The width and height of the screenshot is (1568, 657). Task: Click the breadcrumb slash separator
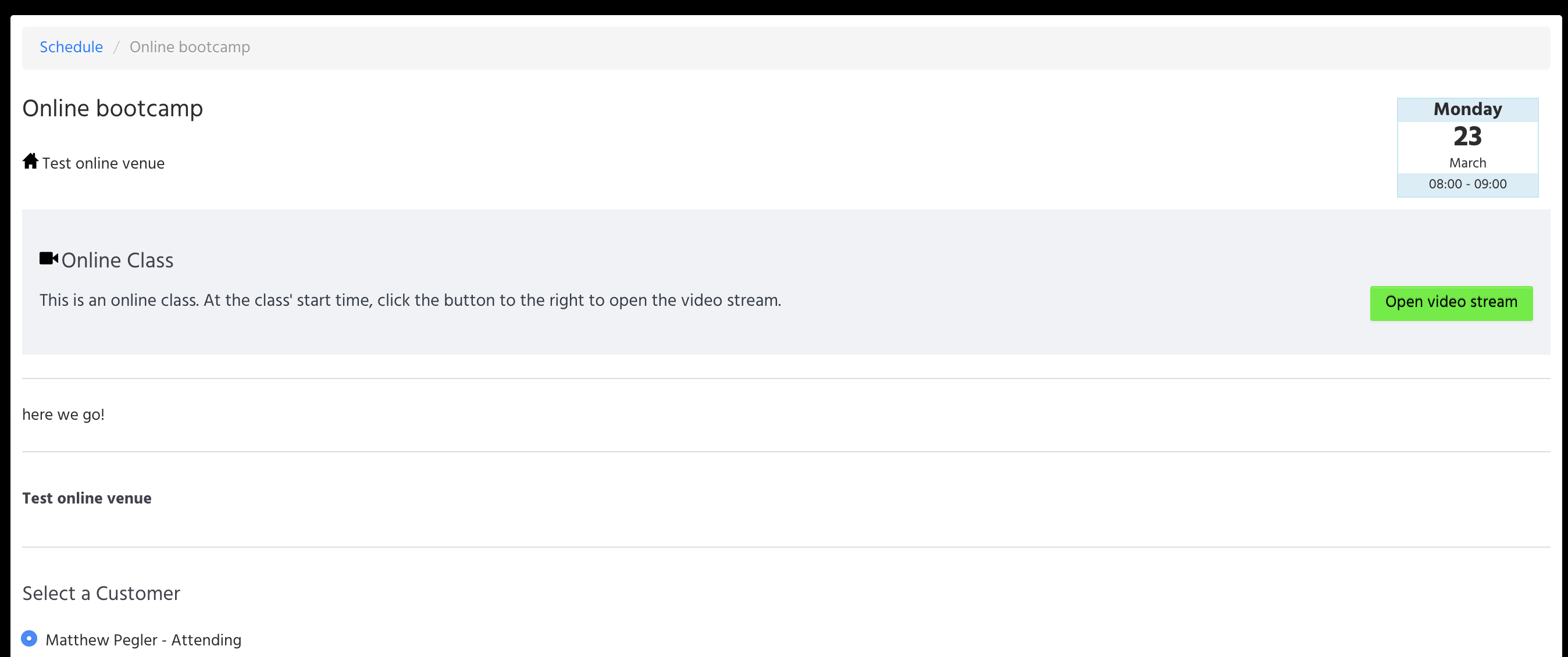tap(116, 47)
